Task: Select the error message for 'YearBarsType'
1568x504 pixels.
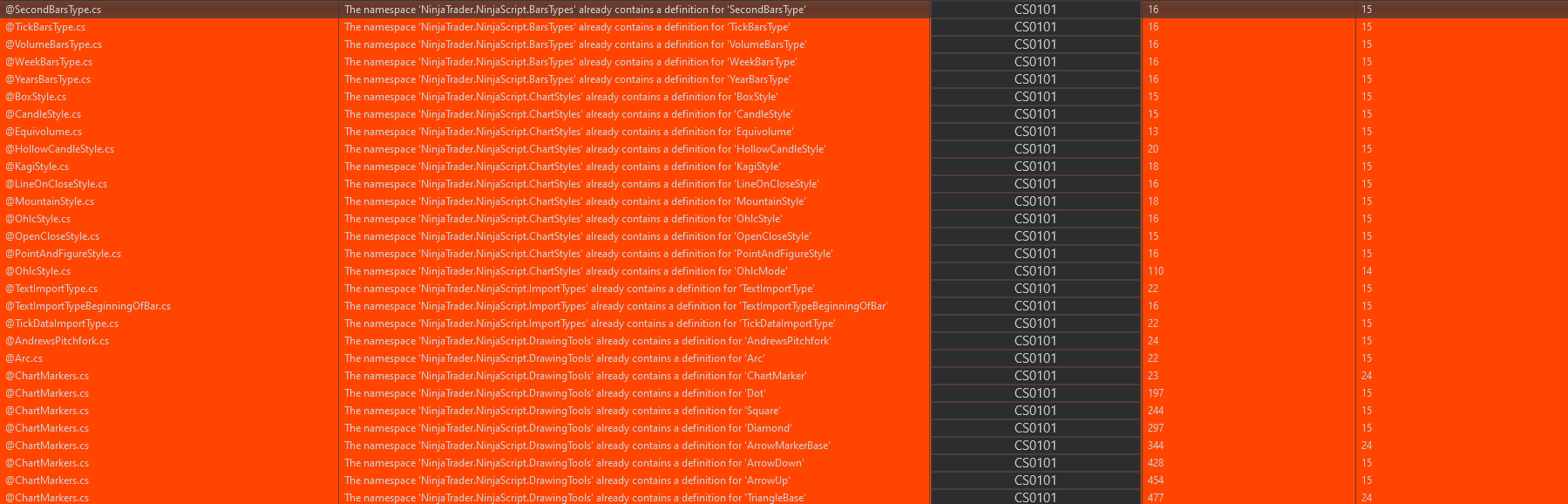Action: pos(567,79)
